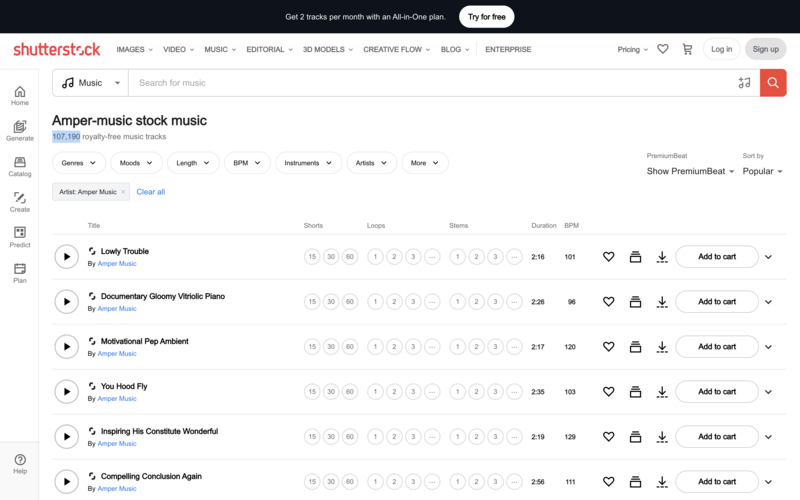Select the 15-second short for Lowly Trouble
Screen dimensions: 800x500
click(312, 257)
